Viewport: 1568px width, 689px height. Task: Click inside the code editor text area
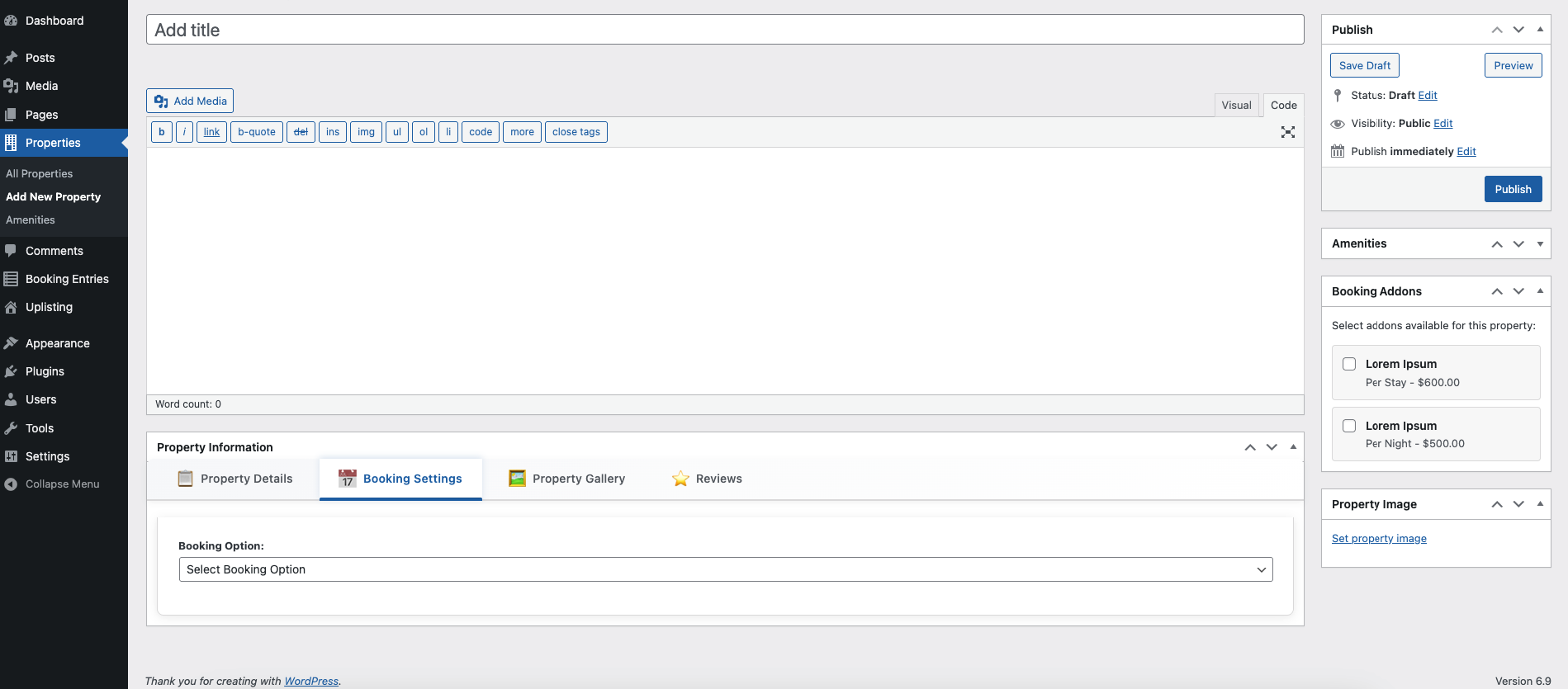point(725,271)
